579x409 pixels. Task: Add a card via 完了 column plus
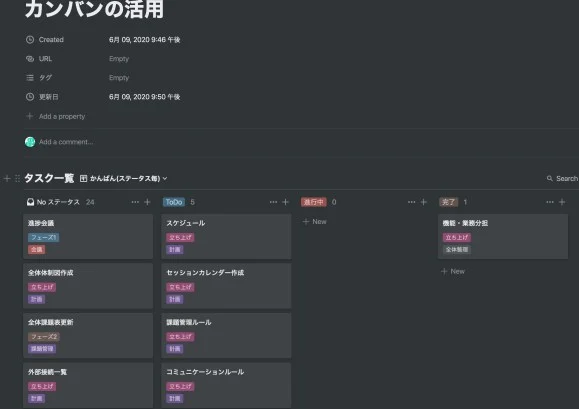pyautogui.click(x=562, y=202)
